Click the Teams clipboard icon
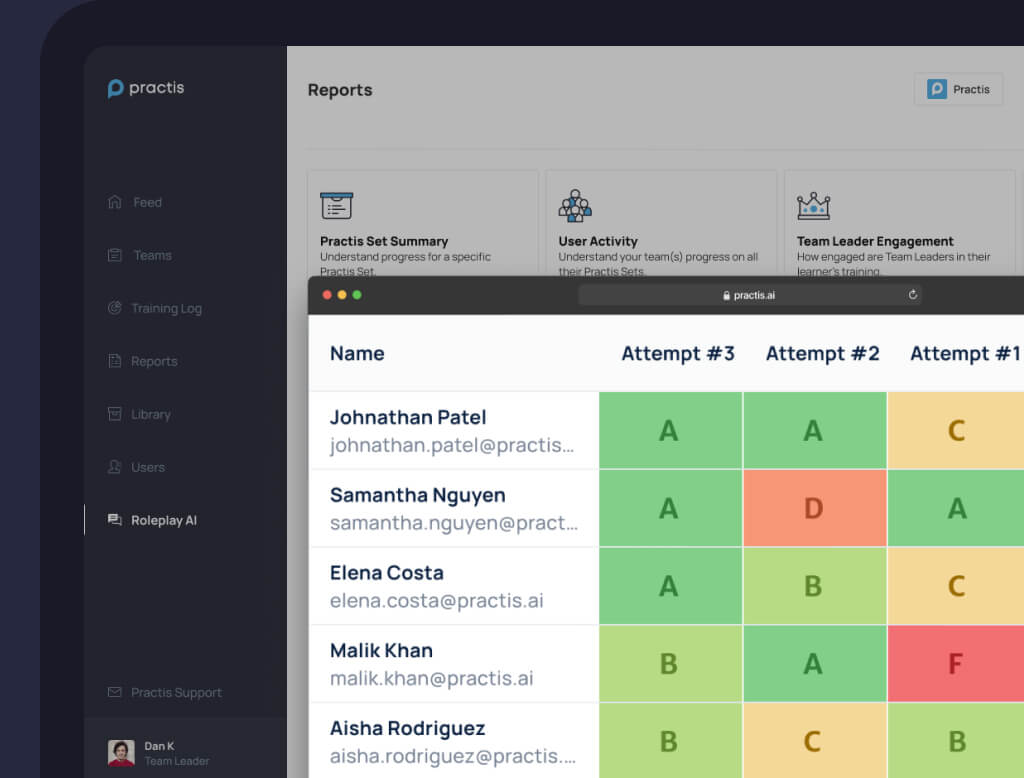 115,255
